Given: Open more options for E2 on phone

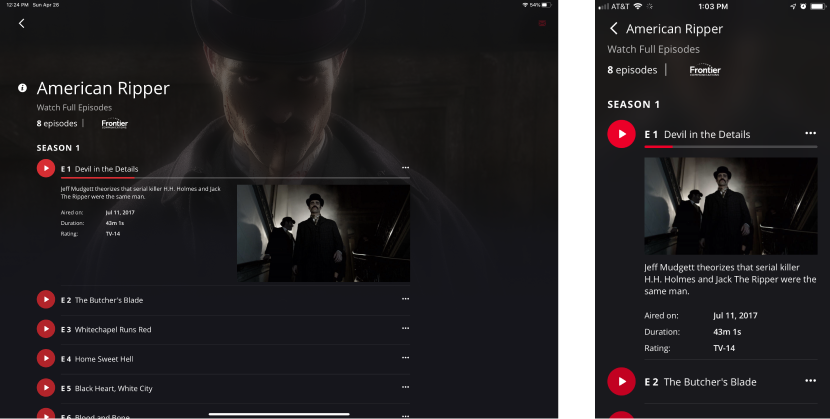Looking at the screenshot, I should point(810,381).
